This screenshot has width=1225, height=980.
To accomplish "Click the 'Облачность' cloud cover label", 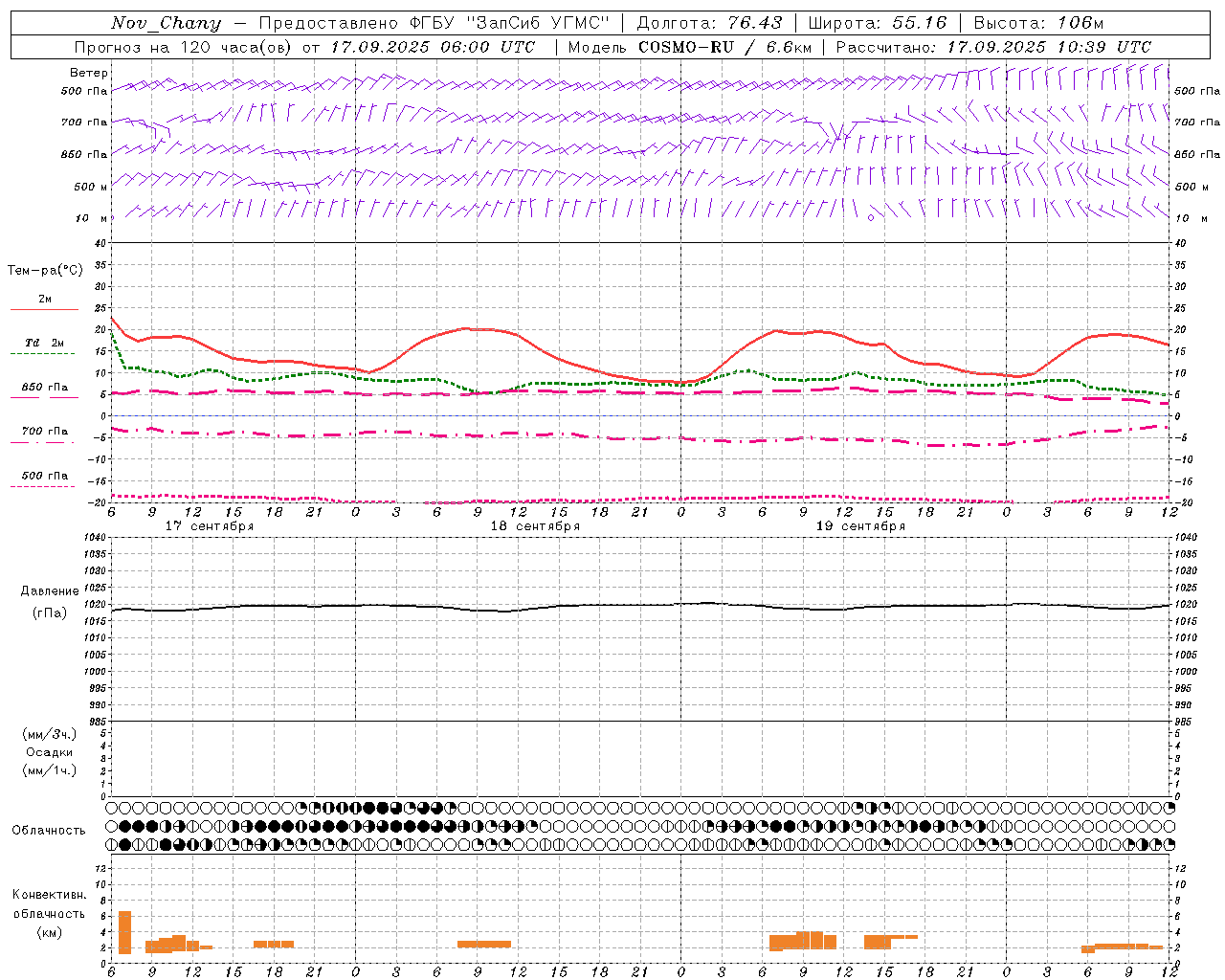I will tap(49, 831).
